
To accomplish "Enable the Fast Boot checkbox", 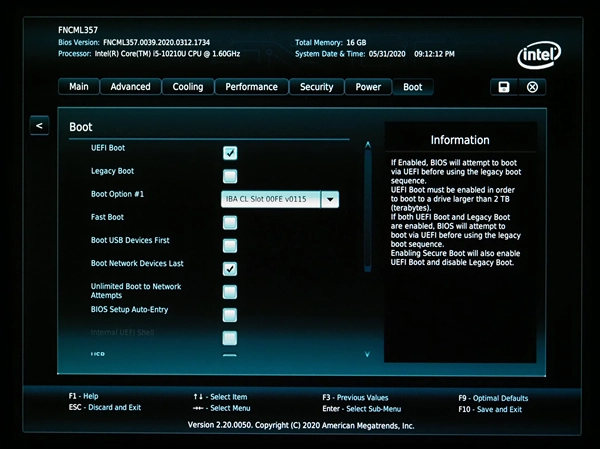I will [230, 222].
